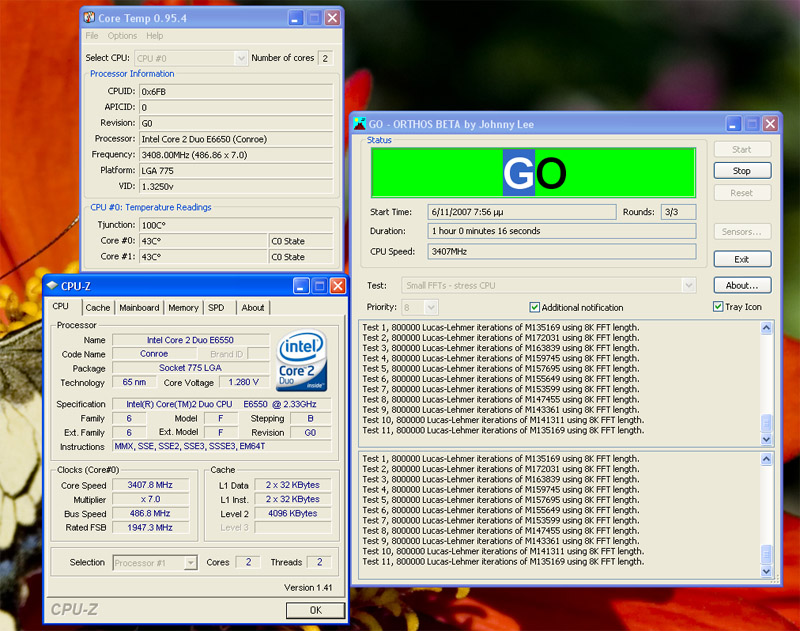Click the ORTHOS title bar icon
Image resolution: width=800 pixels, height=631 pixels.
pos(360,123)
